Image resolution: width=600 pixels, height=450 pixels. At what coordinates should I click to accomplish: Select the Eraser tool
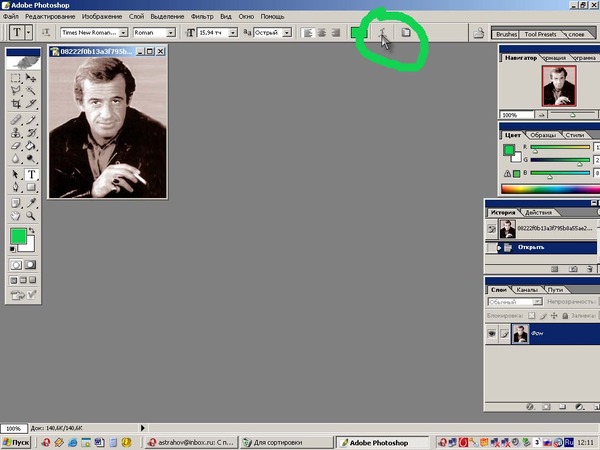tap(15, 145)
